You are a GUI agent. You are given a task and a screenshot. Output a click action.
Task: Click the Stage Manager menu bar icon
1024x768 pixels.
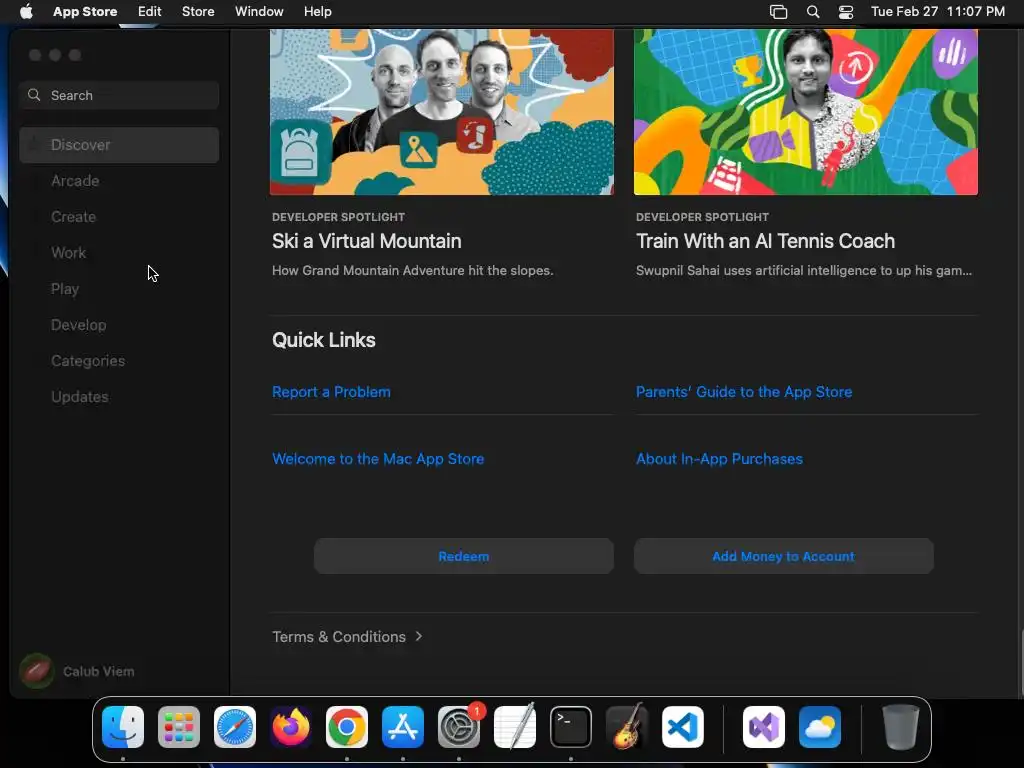click(x=778, y=12)
